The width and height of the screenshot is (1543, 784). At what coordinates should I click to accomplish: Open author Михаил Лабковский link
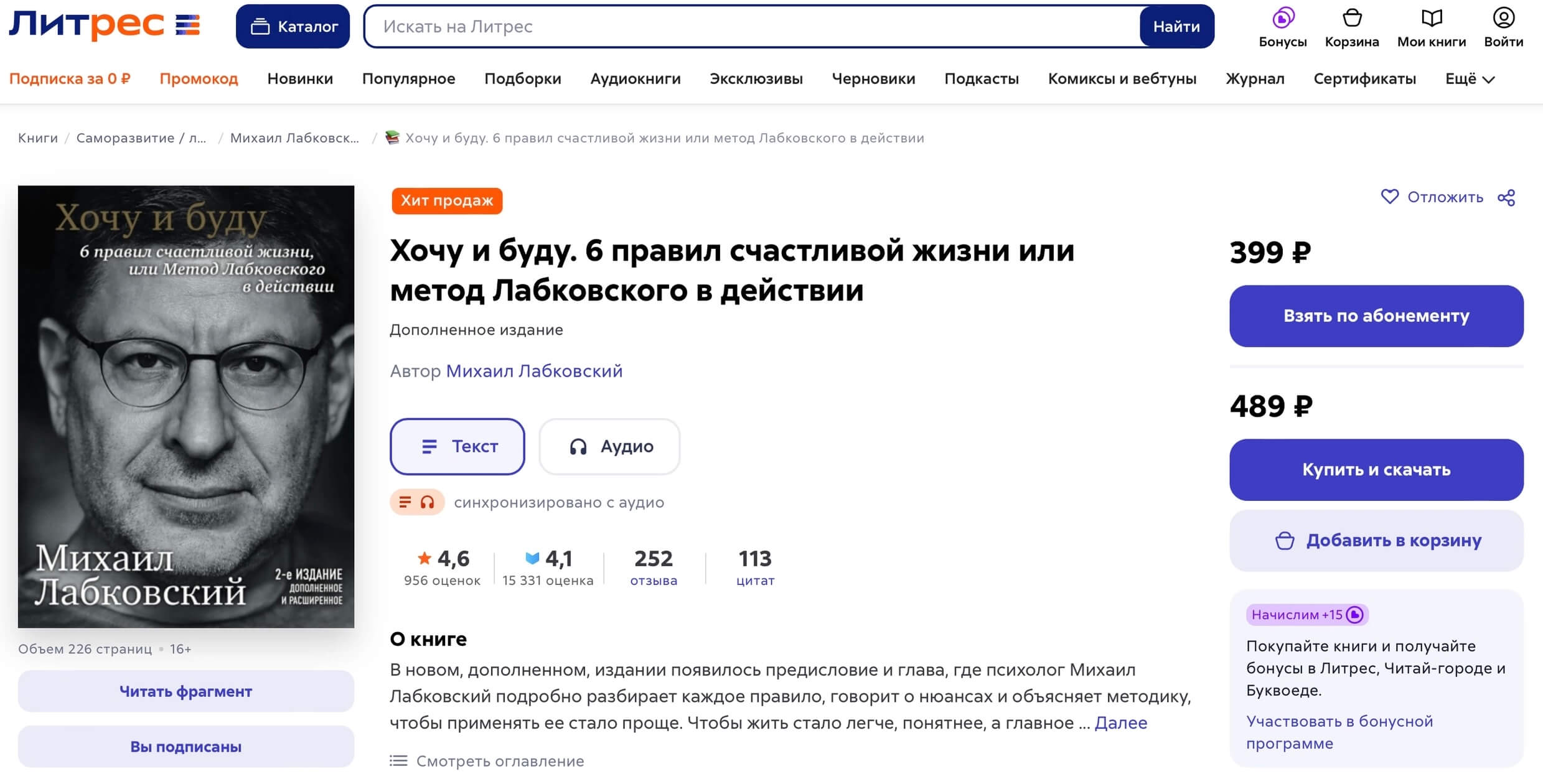534,371
